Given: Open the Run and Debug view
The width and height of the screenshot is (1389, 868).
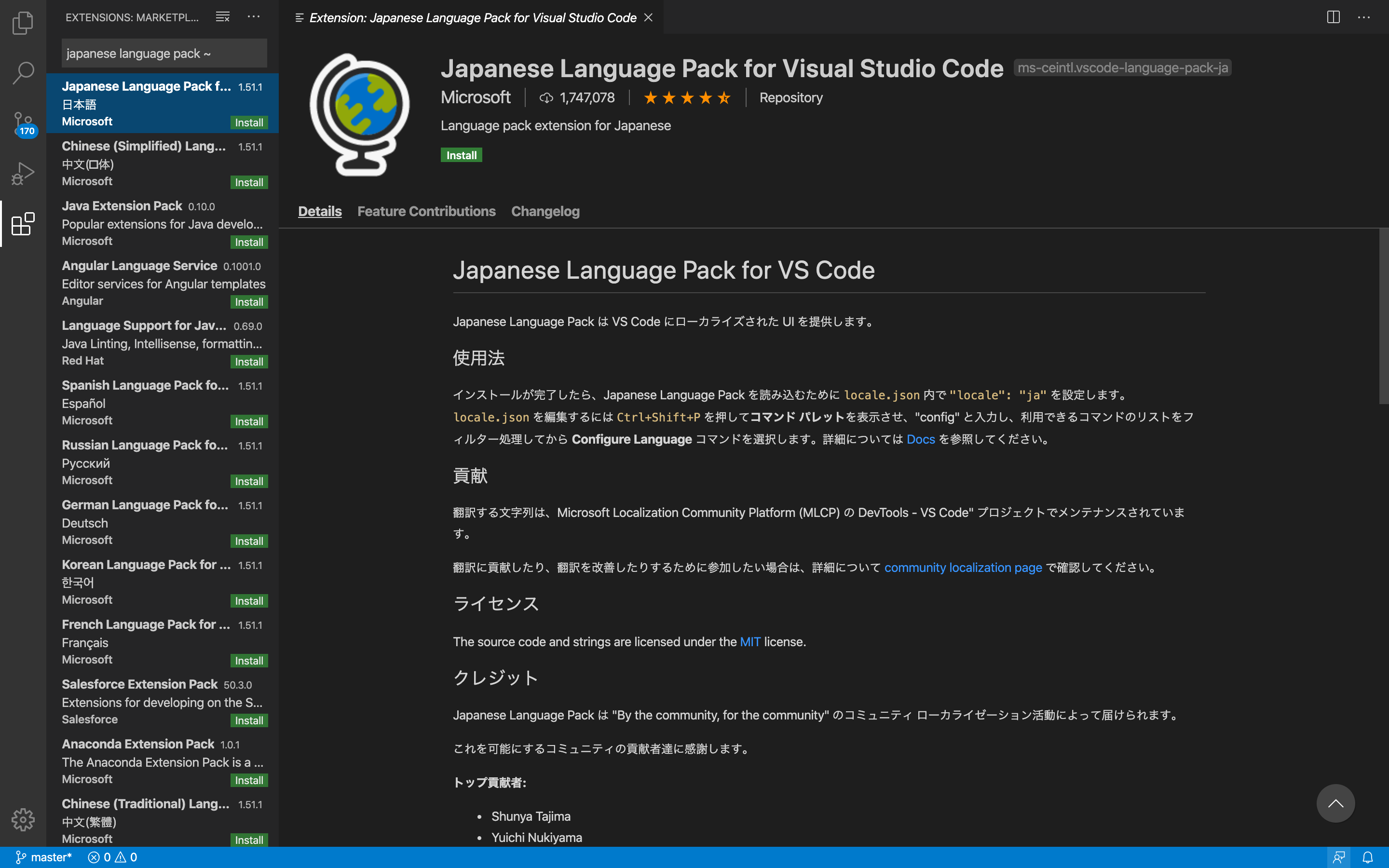Looking at the screenshot, I should 23,173.
